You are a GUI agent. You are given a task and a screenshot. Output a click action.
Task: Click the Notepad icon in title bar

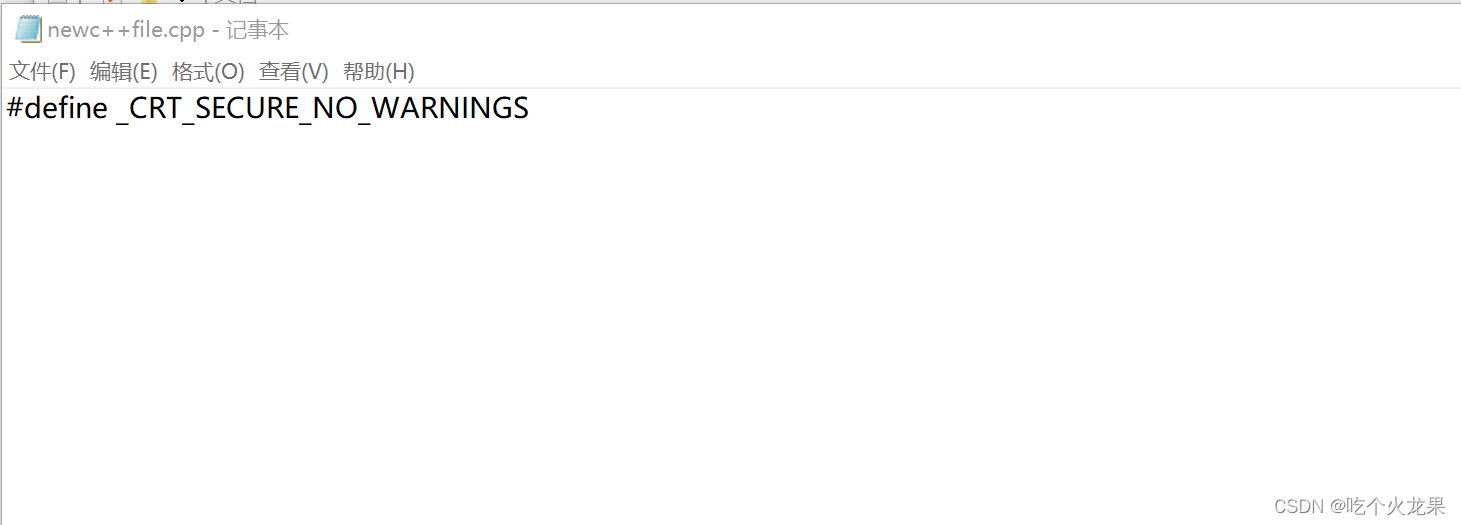pyautogui.click(x=29, y=29)
